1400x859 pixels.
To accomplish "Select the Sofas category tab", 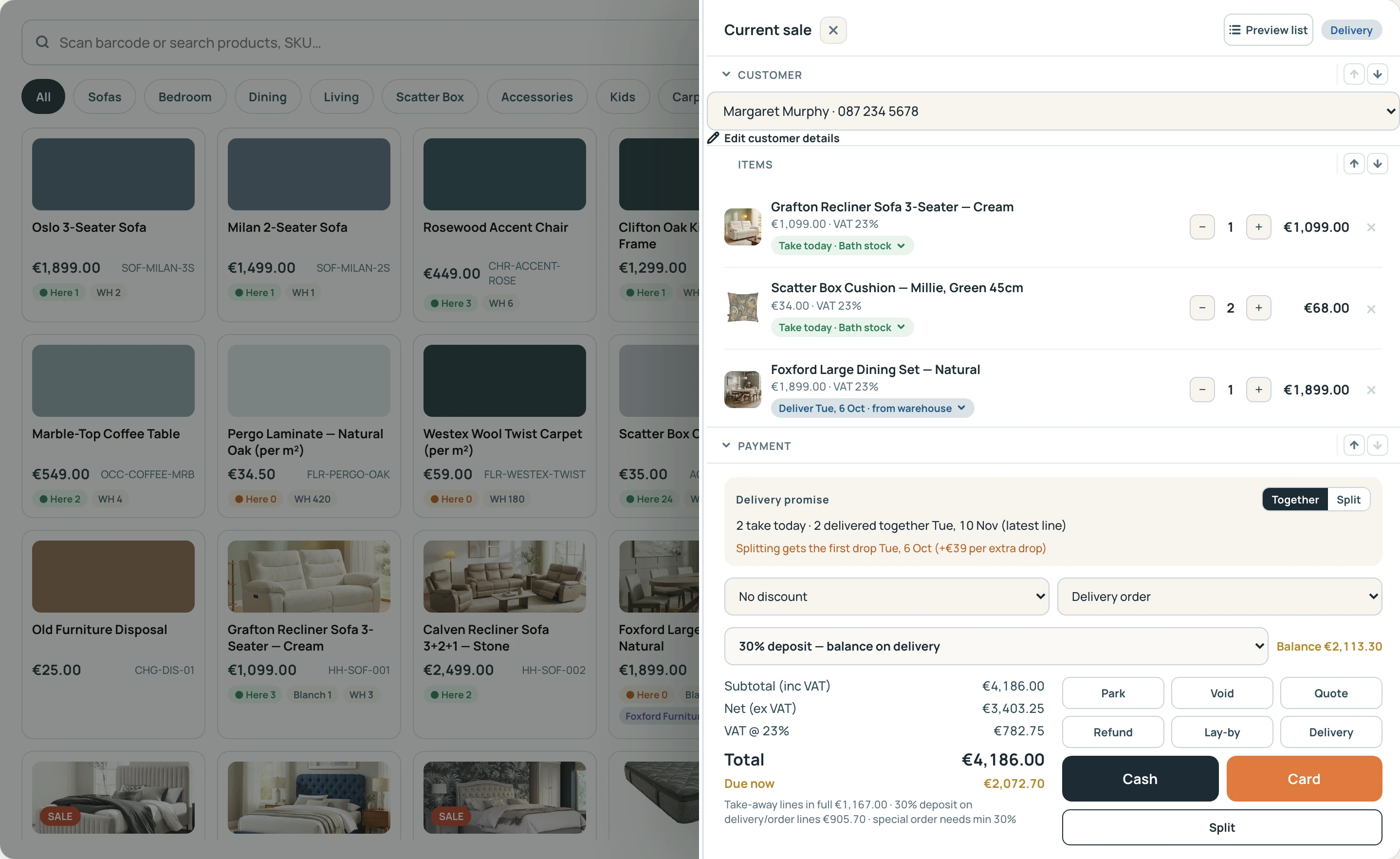I will click(105, 97).
